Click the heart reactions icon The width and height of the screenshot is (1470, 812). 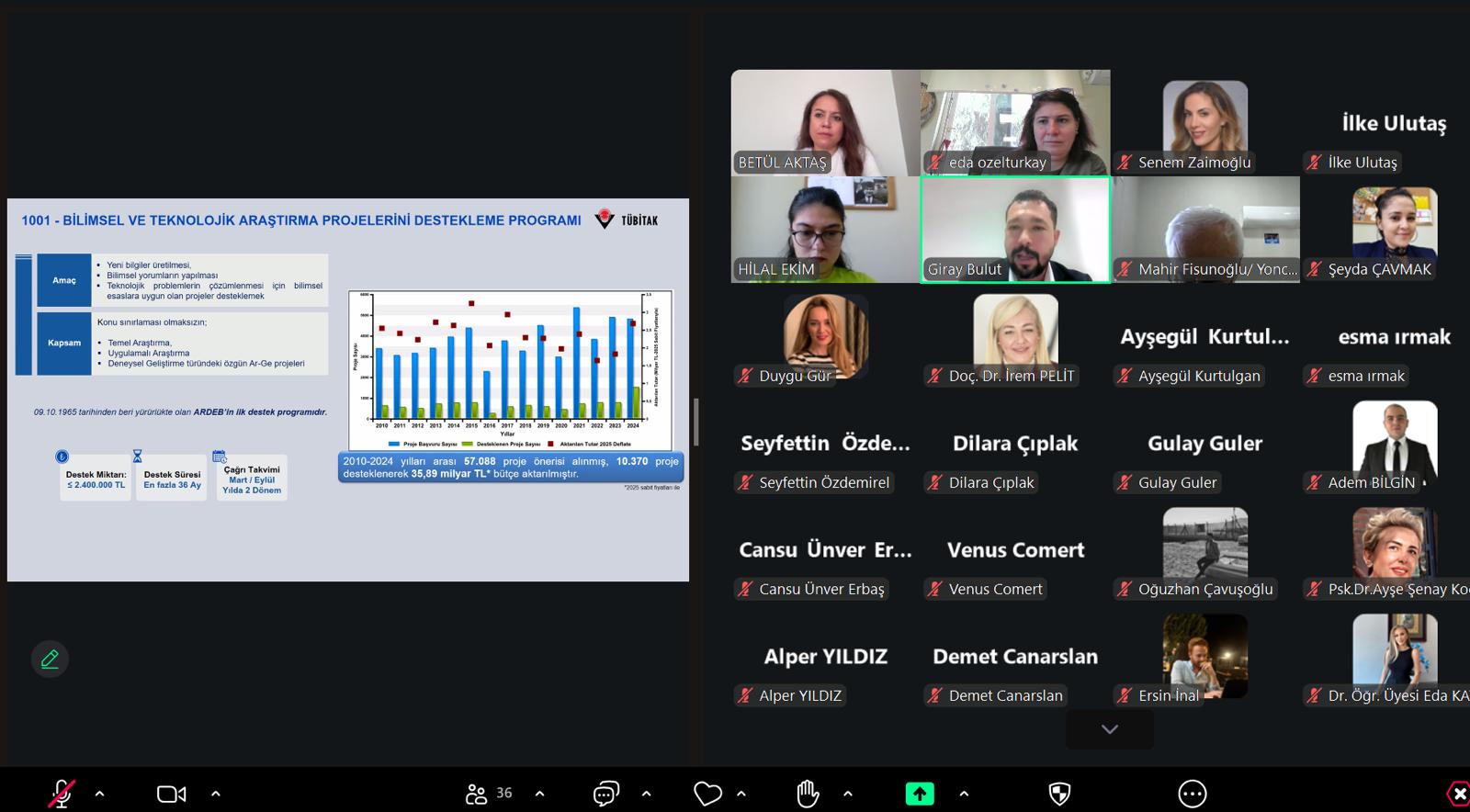point(707,794)
